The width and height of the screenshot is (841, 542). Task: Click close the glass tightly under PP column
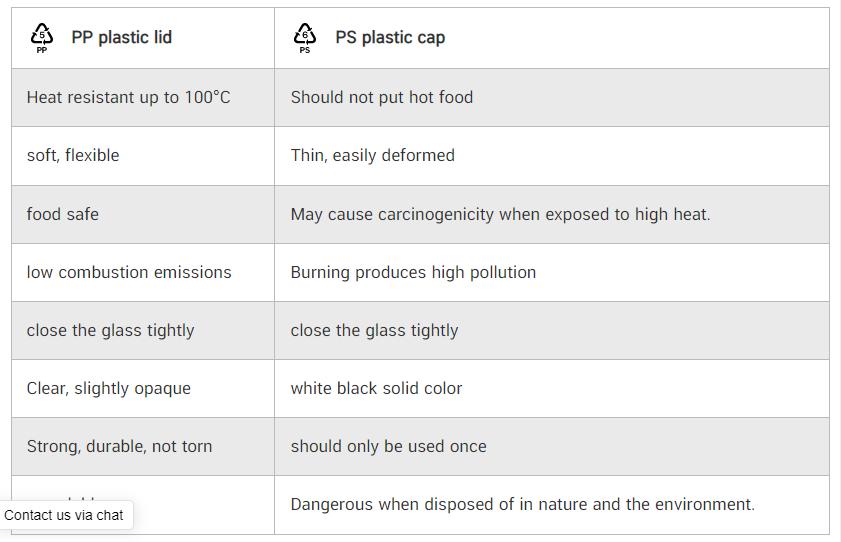coord(110,330)
